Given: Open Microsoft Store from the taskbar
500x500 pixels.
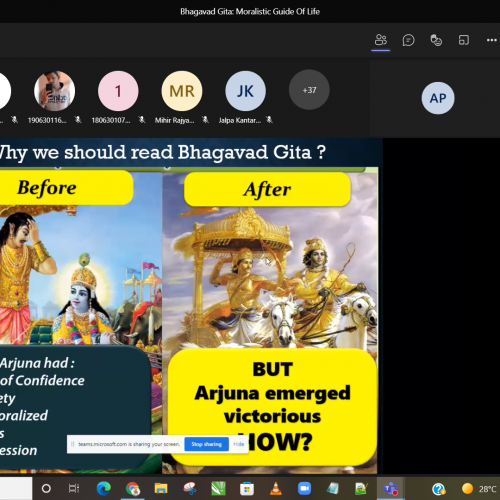Looking at the screenshot, I should (247, 489).
